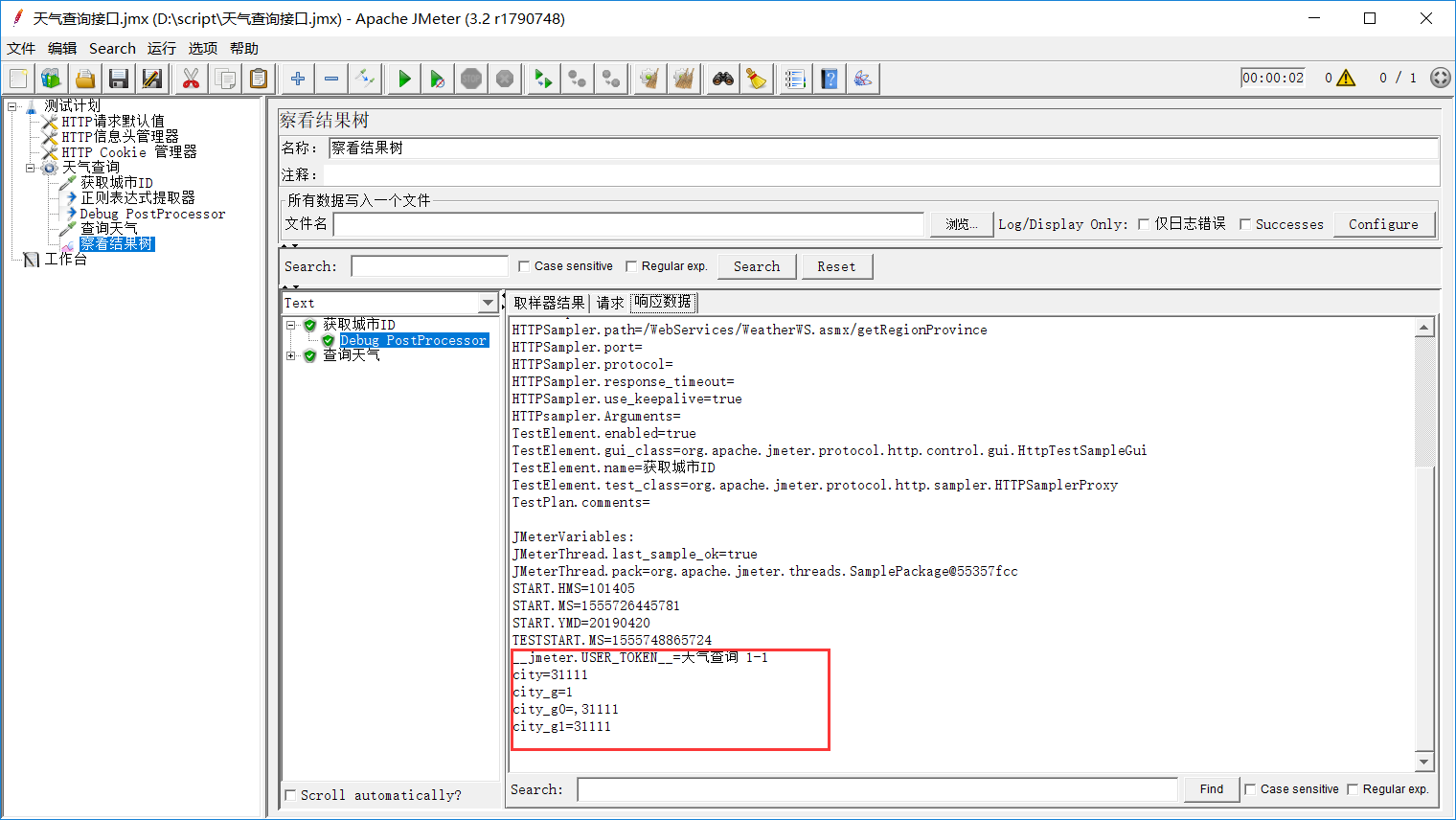The image size is (1456, 820).
Task: Click the Remote Start All icon
Action: (x=544, y=79)
